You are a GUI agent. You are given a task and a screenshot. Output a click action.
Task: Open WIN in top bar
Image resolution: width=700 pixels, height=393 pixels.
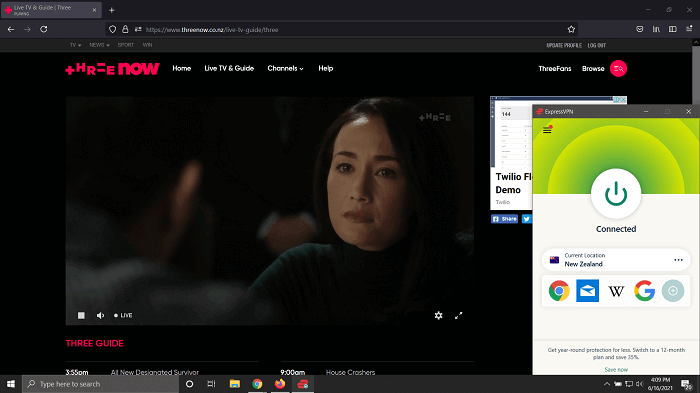[147, 45]
